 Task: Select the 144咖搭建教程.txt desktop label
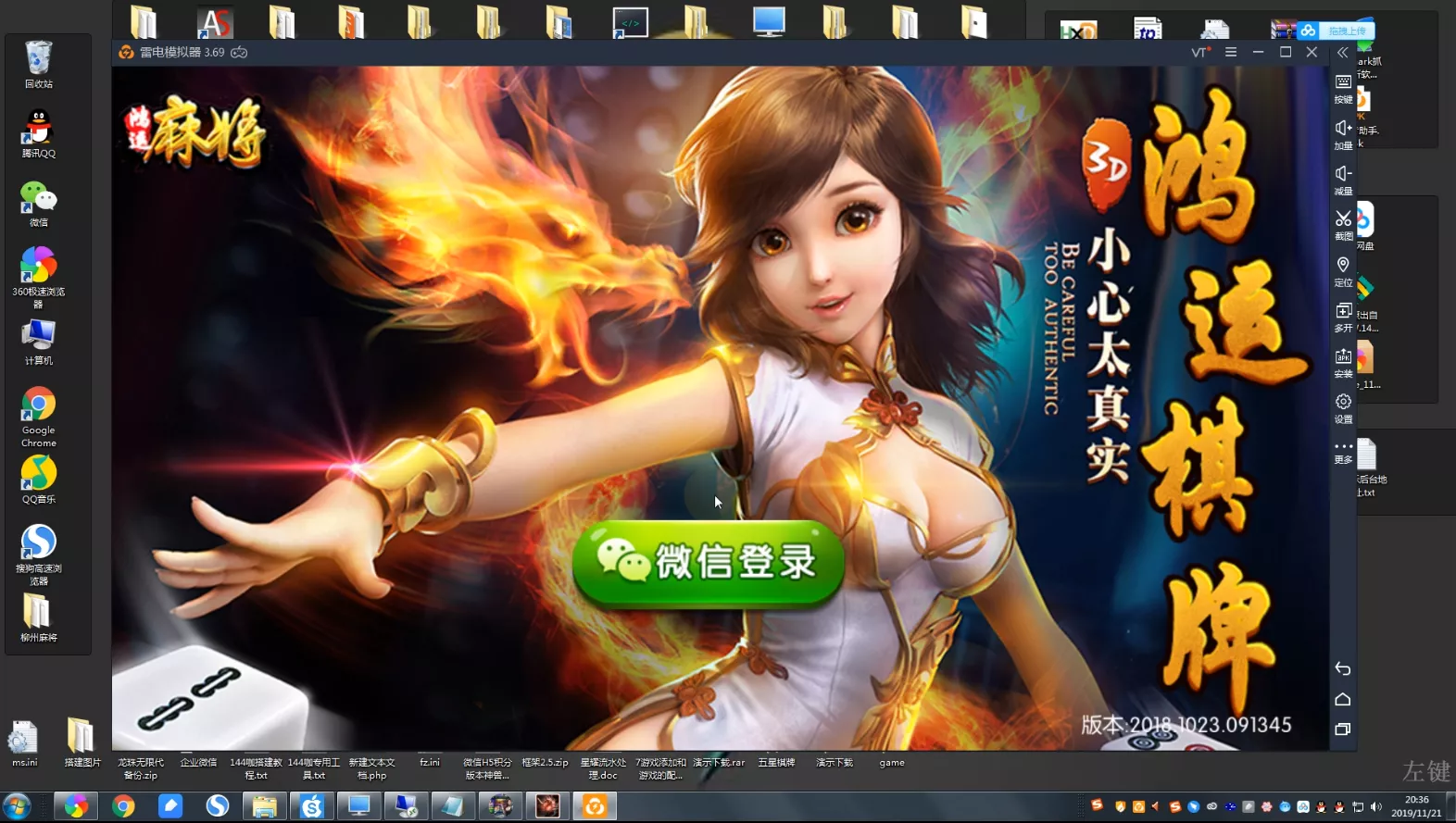tap(256, 769)
